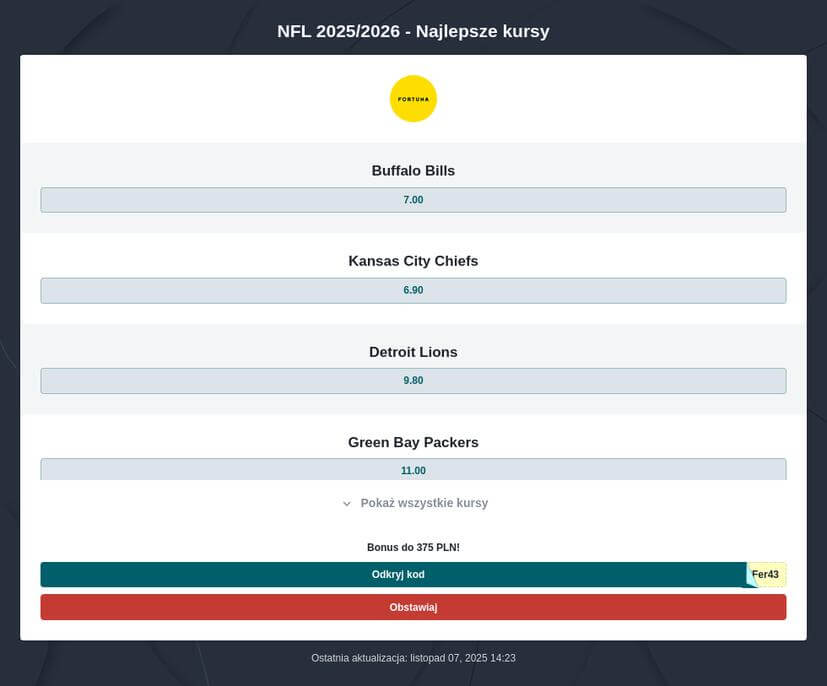827x686 pixels.
Task: Click the word FORTUNA inside the logo
Action: coord(413,100)
